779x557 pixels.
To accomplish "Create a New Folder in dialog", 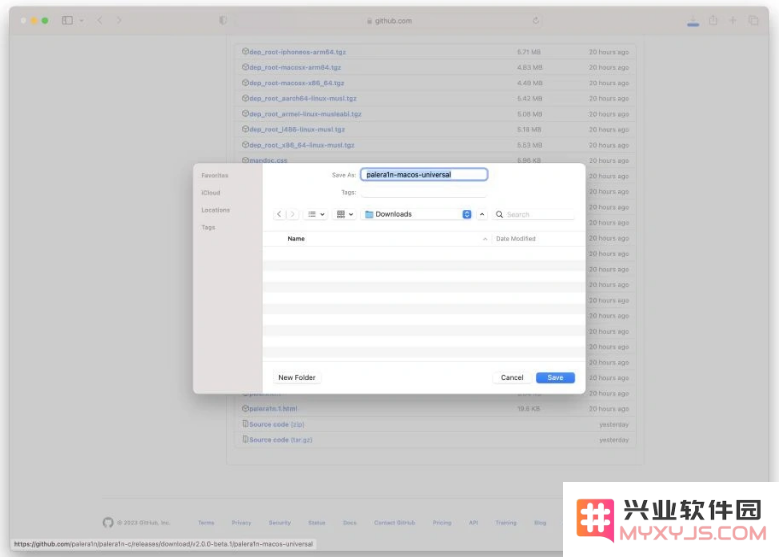I will pos(297,378).
